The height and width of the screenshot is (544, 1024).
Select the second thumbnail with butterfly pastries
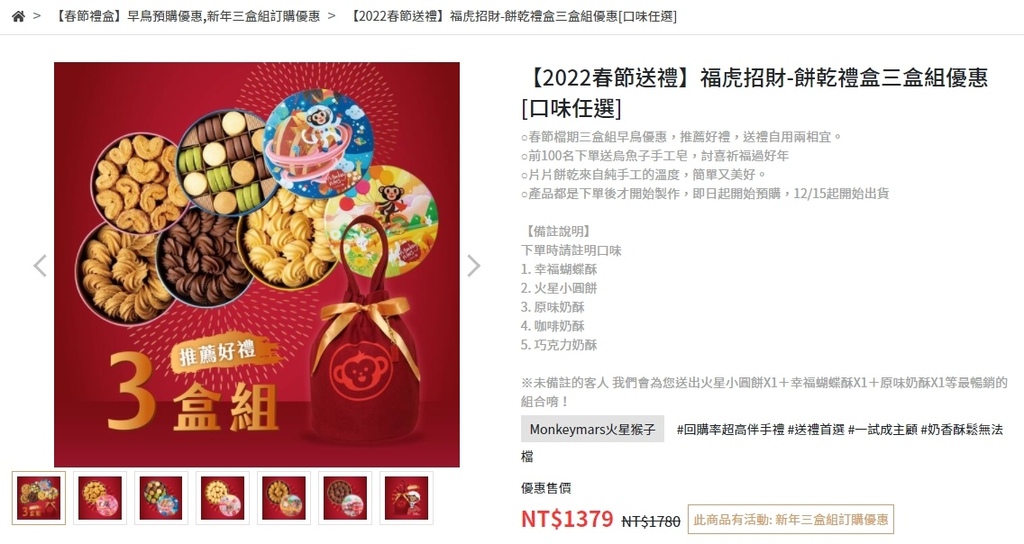point(100,498)
